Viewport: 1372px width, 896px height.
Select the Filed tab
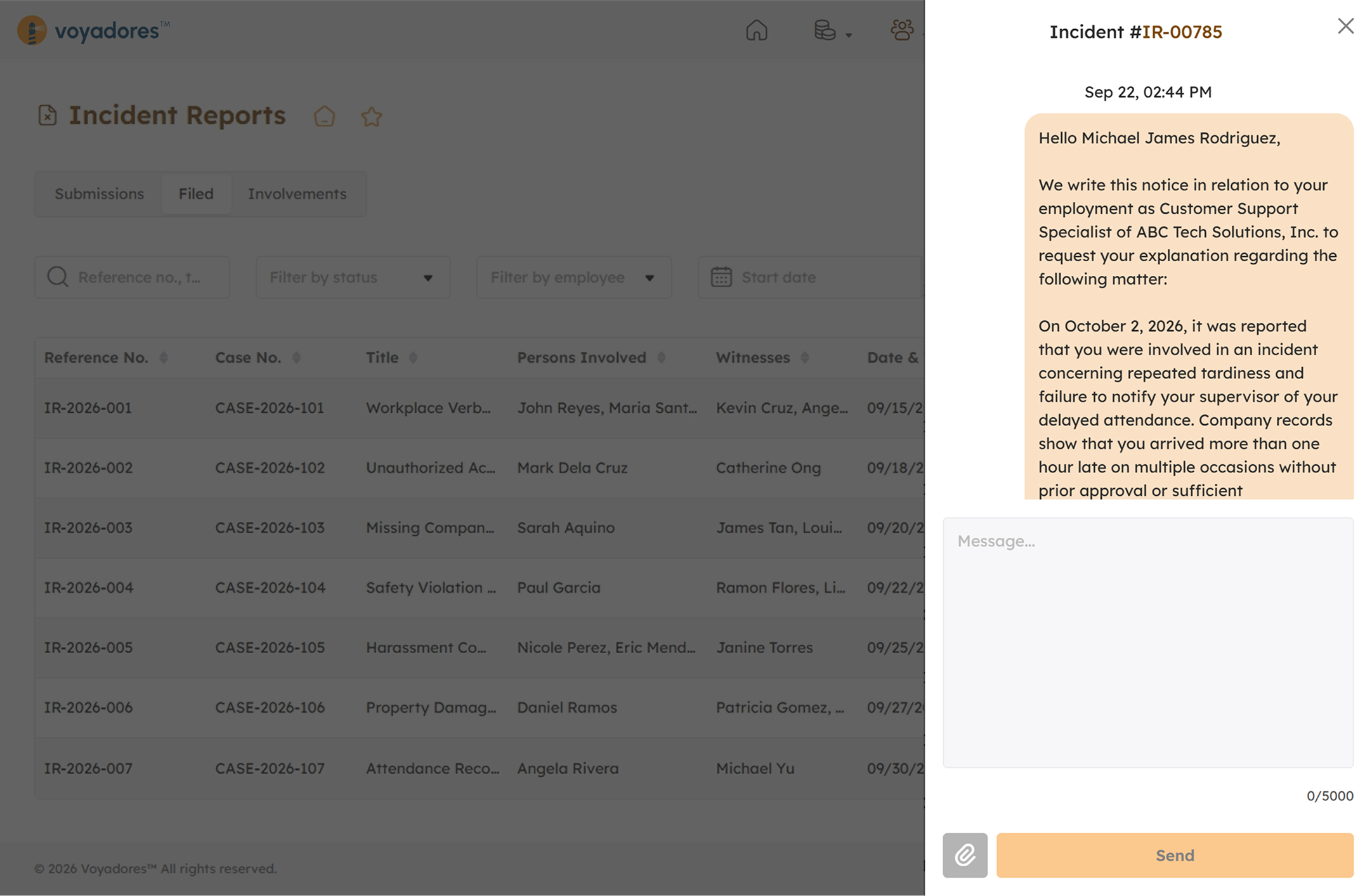pyautogui.click(x=196, y=193)
